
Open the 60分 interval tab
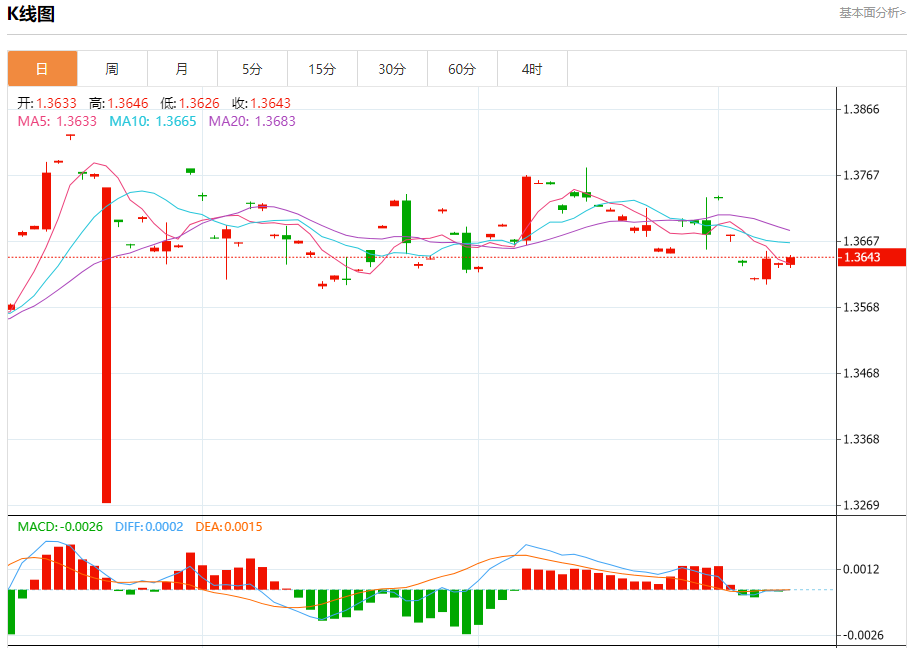[x=462, y=69]
